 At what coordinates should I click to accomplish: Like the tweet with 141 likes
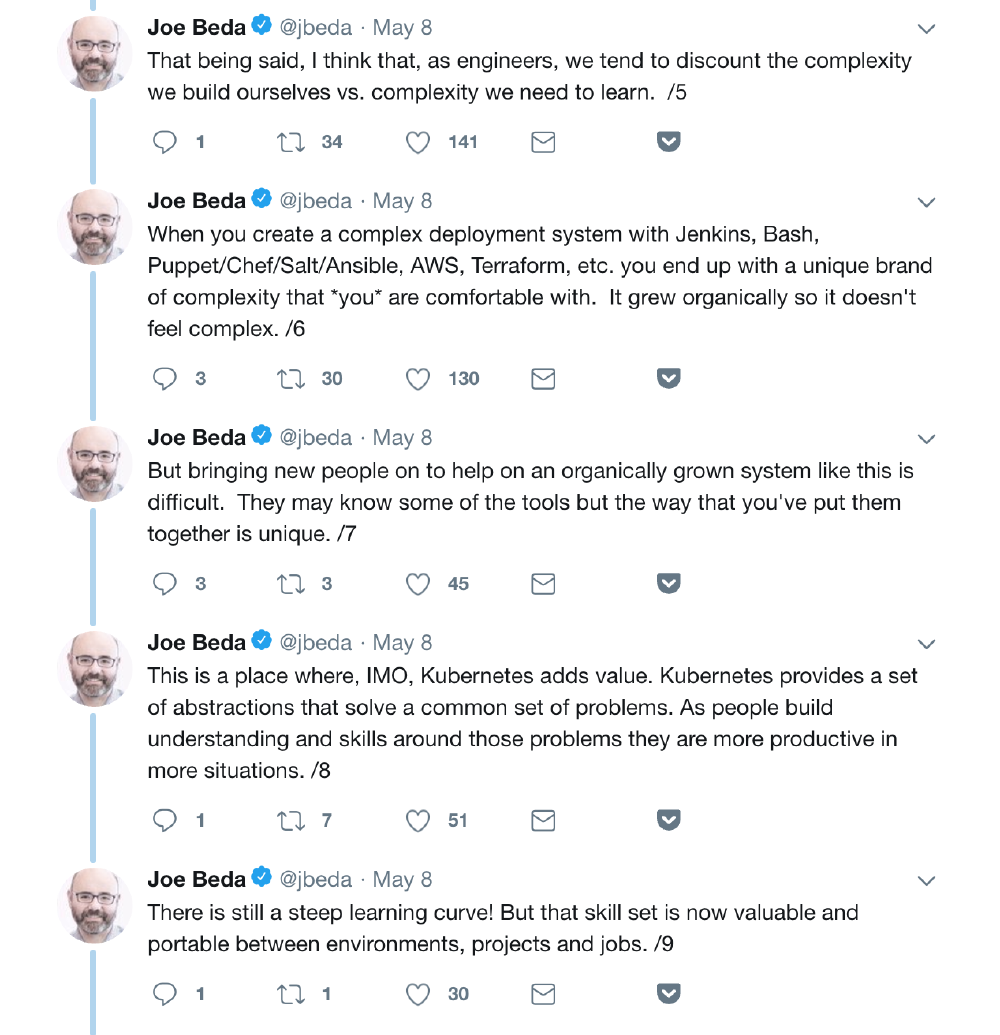click(418, 142)
